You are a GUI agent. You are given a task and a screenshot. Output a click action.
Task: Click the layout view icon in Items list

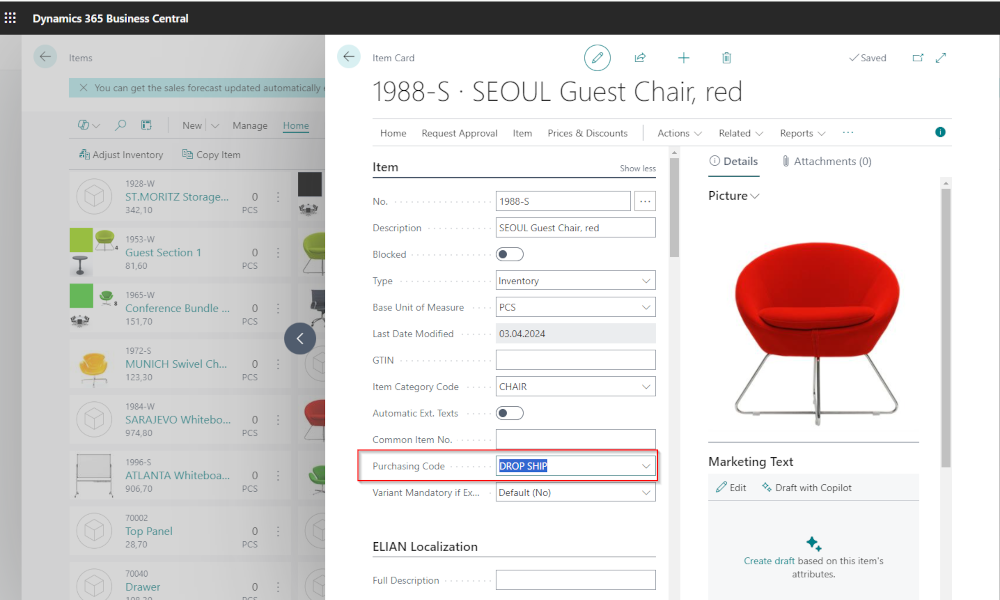coord(146,125)
